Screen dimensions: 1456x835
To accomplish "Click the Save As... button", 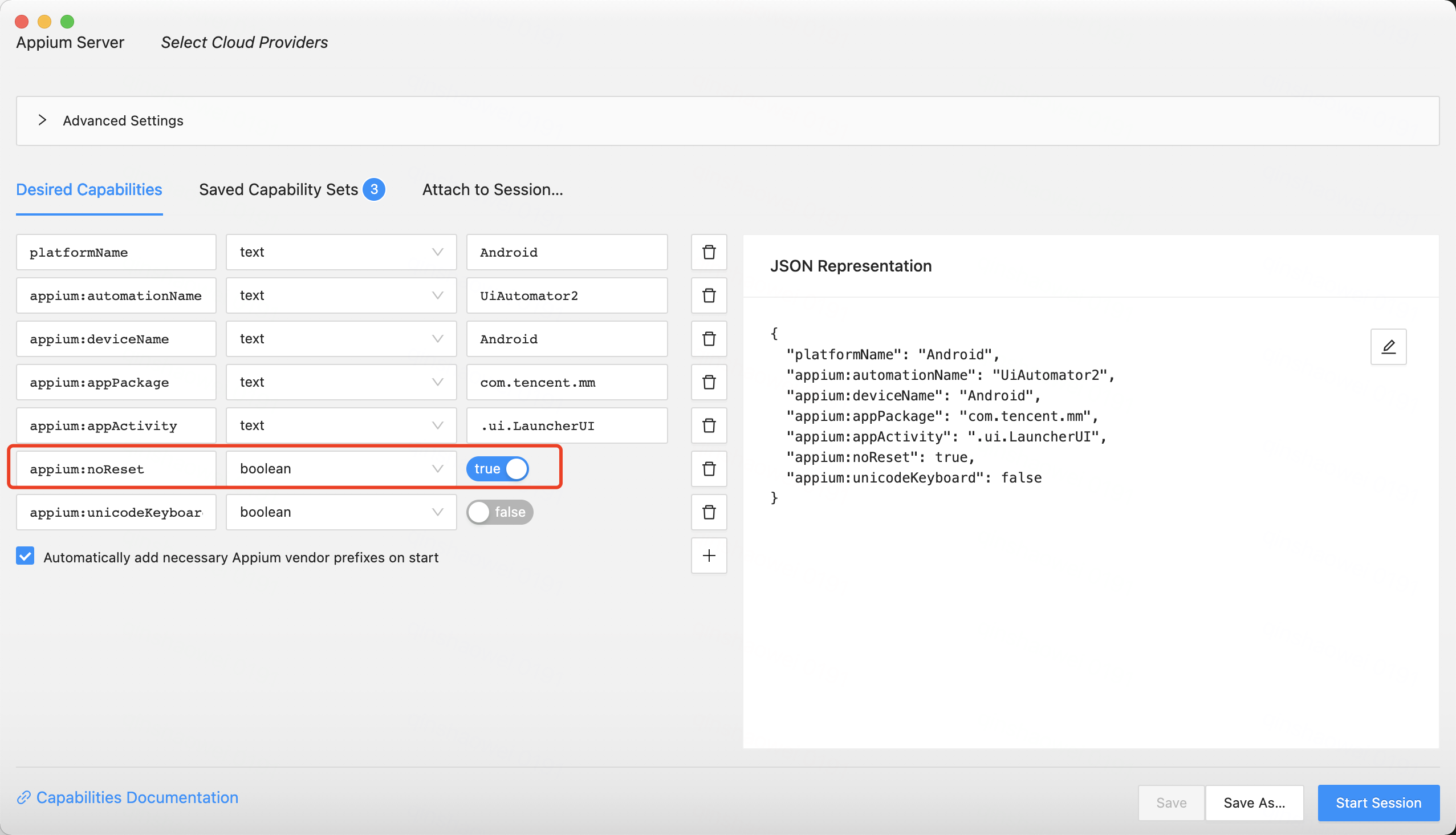I will (1254, 803).
